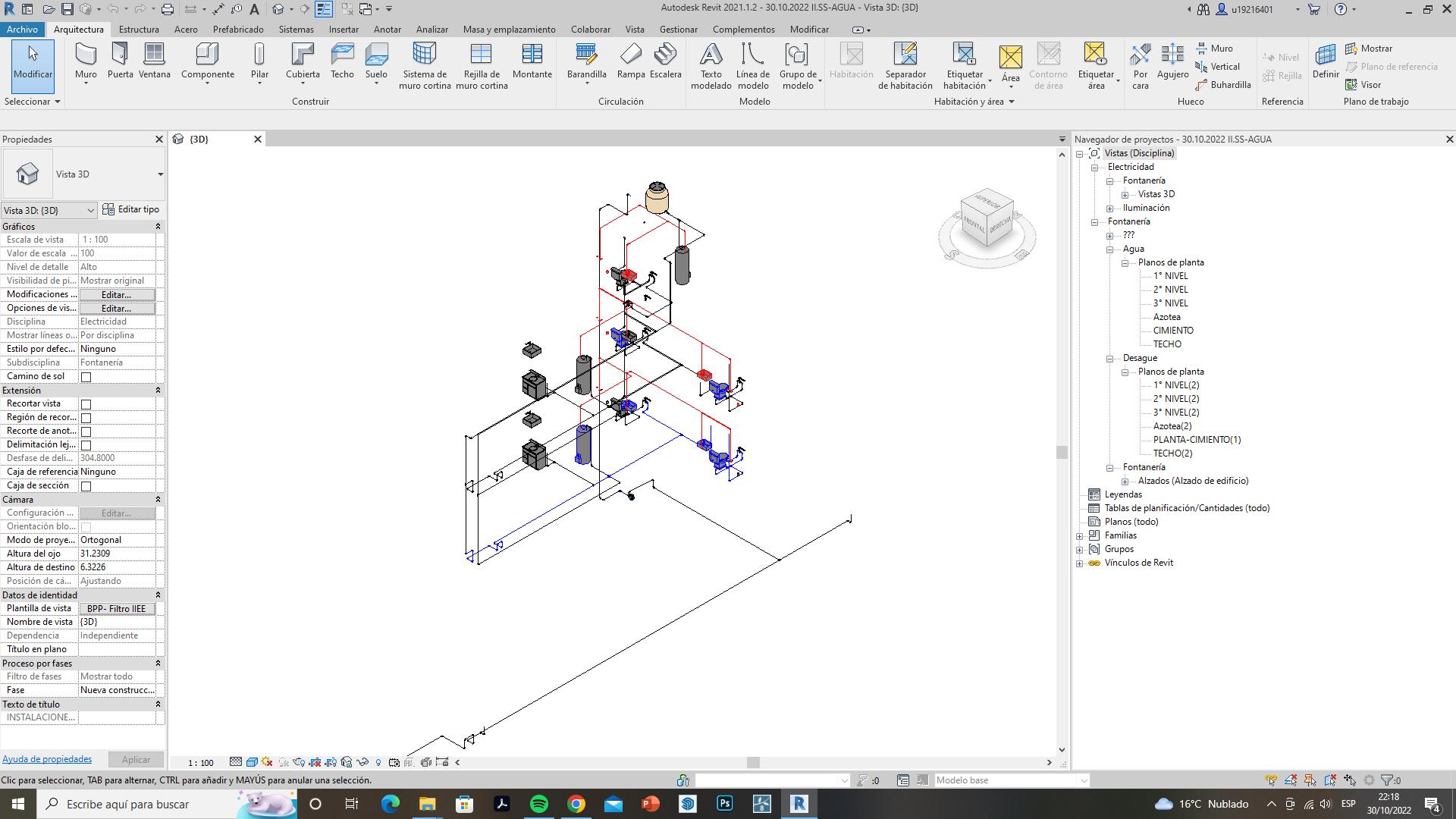This screenshot has width=1456, height=819.
Task: Open Spotify from the Windows taskbar
Action: coord(538,804)
